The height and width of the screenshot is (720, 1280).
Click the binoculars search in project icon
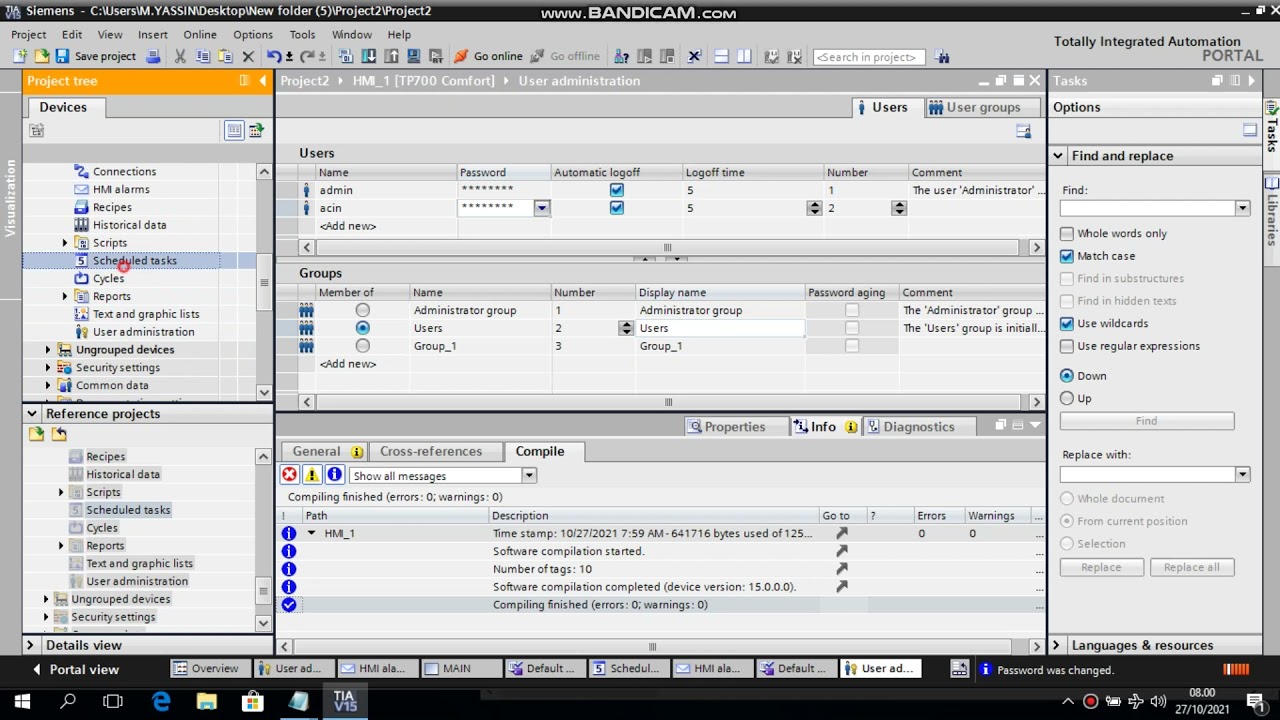click(942, 57)
